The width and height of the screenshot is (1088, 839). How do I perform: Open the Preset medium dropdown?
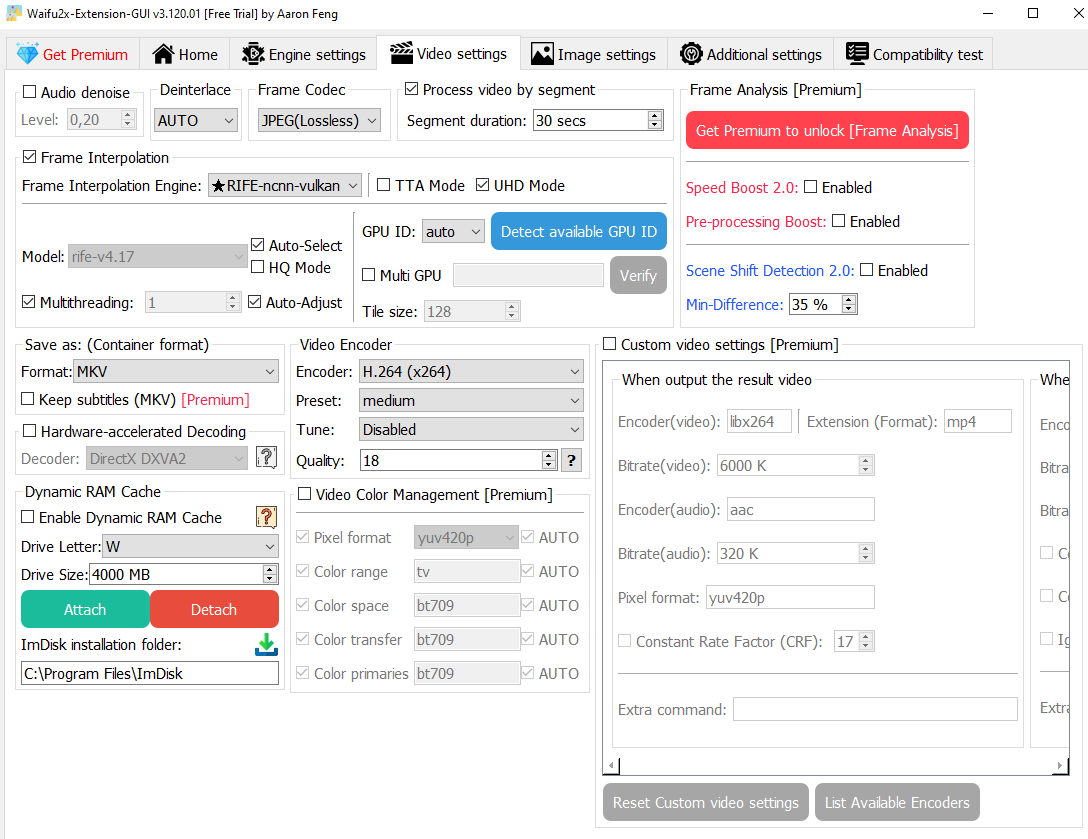click(x=471, y=400)
